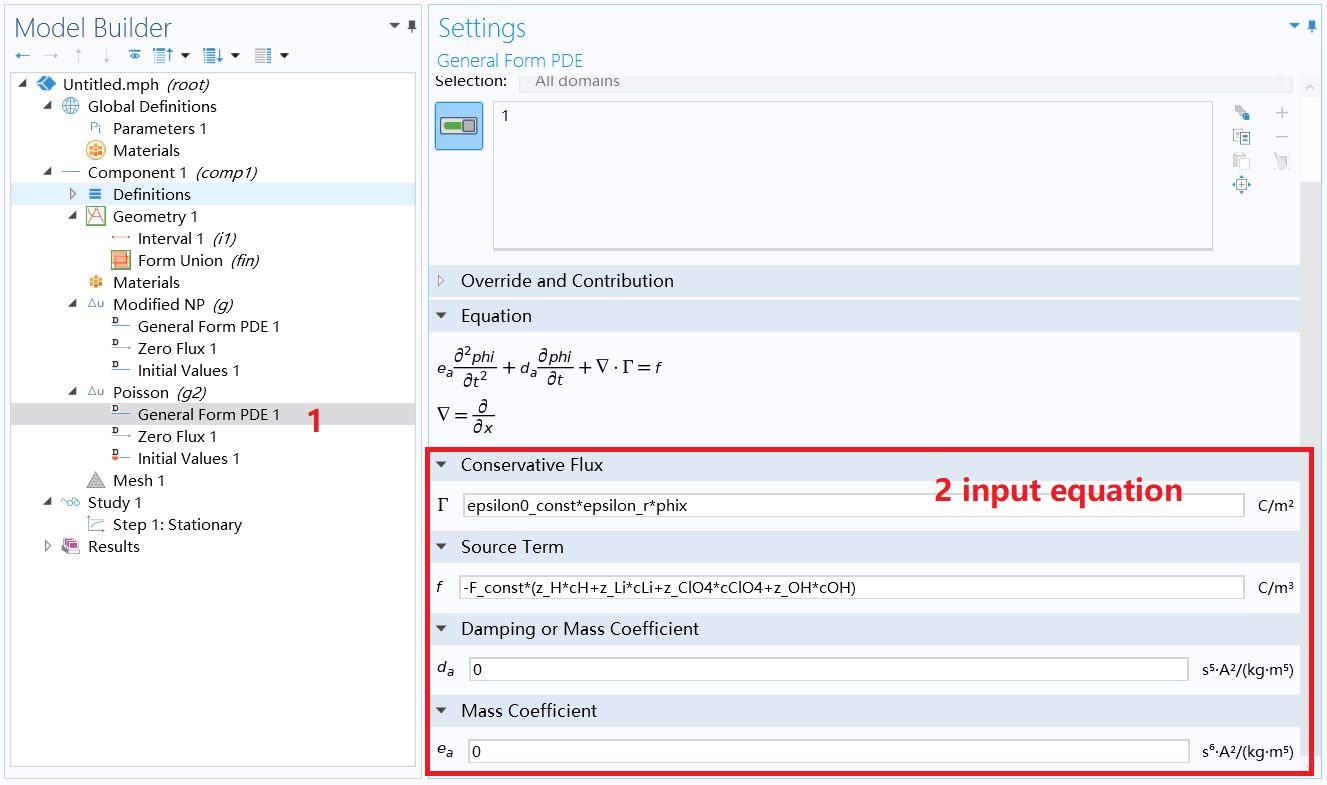Click the Expand All tree icon
The height and width of the screenshot is (785, 1327).
[160, 55]
